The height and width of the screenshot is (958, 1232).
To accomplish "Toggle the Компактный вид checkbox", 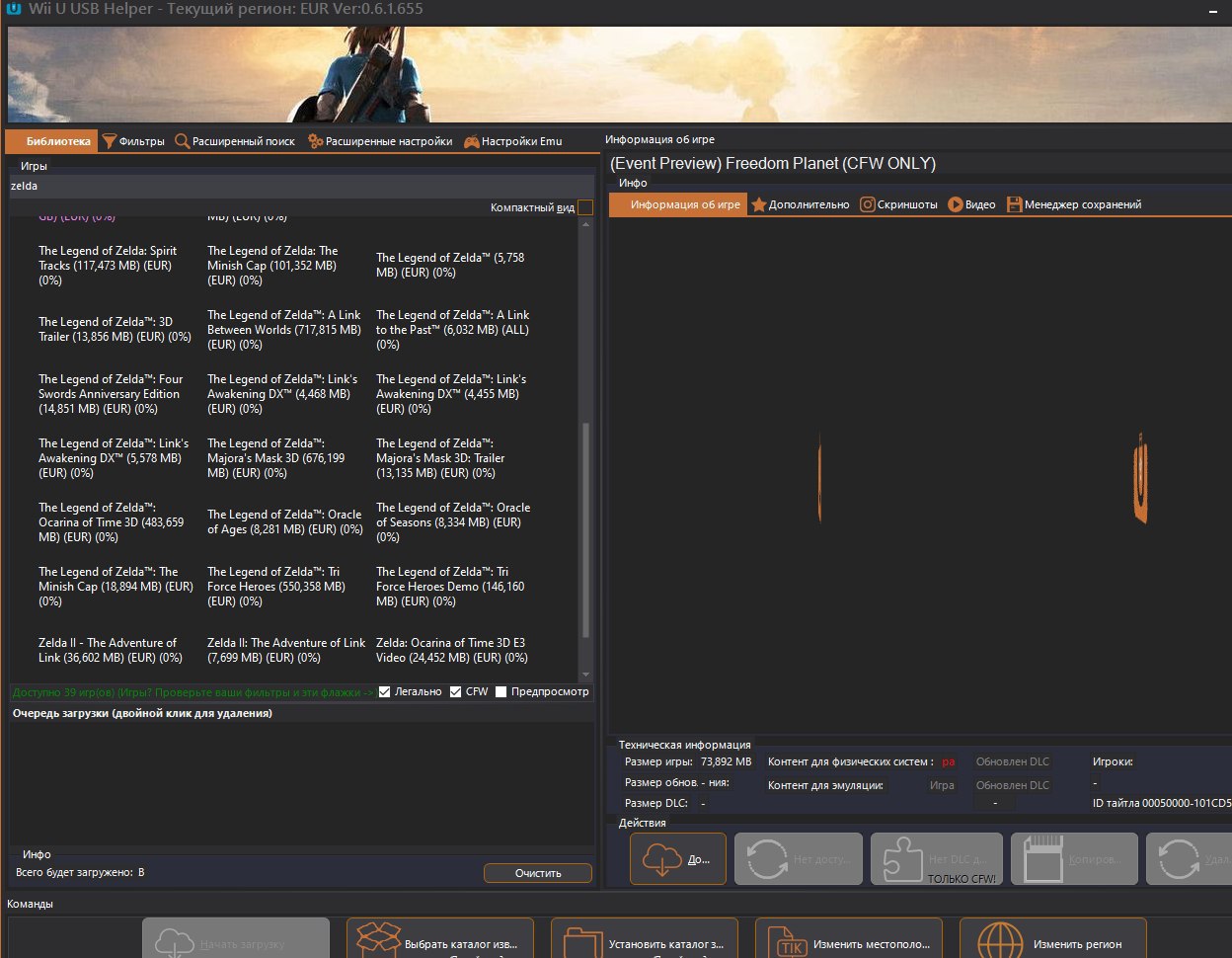I will tap(585, 207).
